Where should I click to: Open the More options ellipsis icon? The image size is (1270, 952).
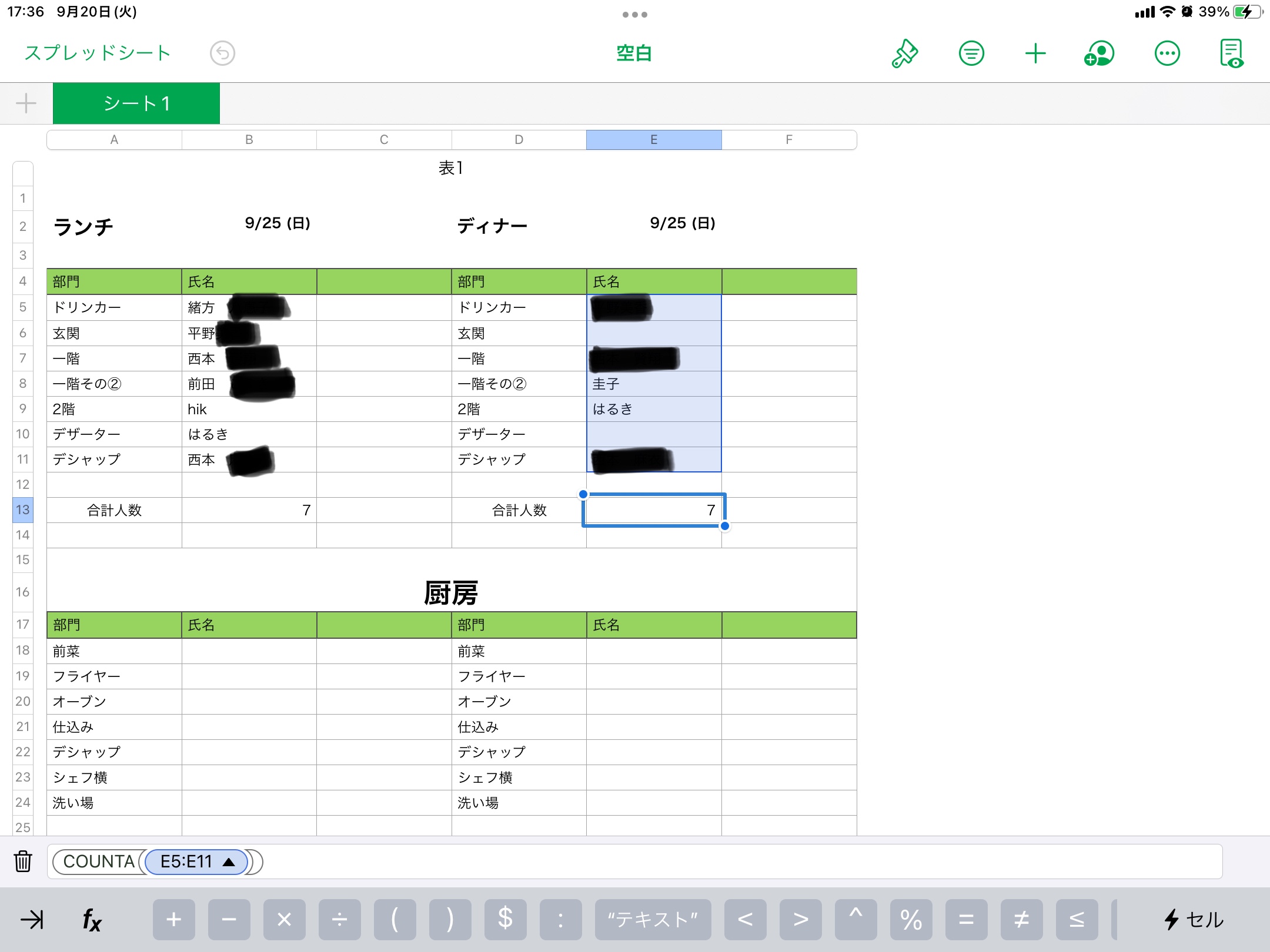[x=1166, y=53]
